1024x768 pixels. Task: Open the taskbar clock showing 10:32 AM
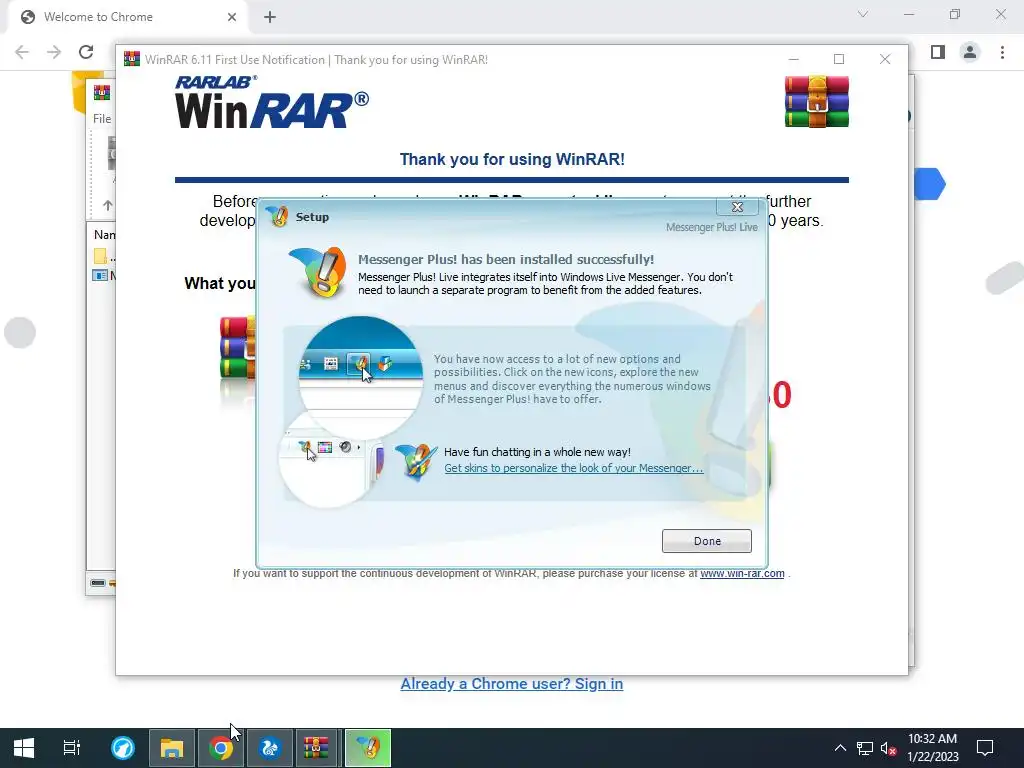point(933,748)
